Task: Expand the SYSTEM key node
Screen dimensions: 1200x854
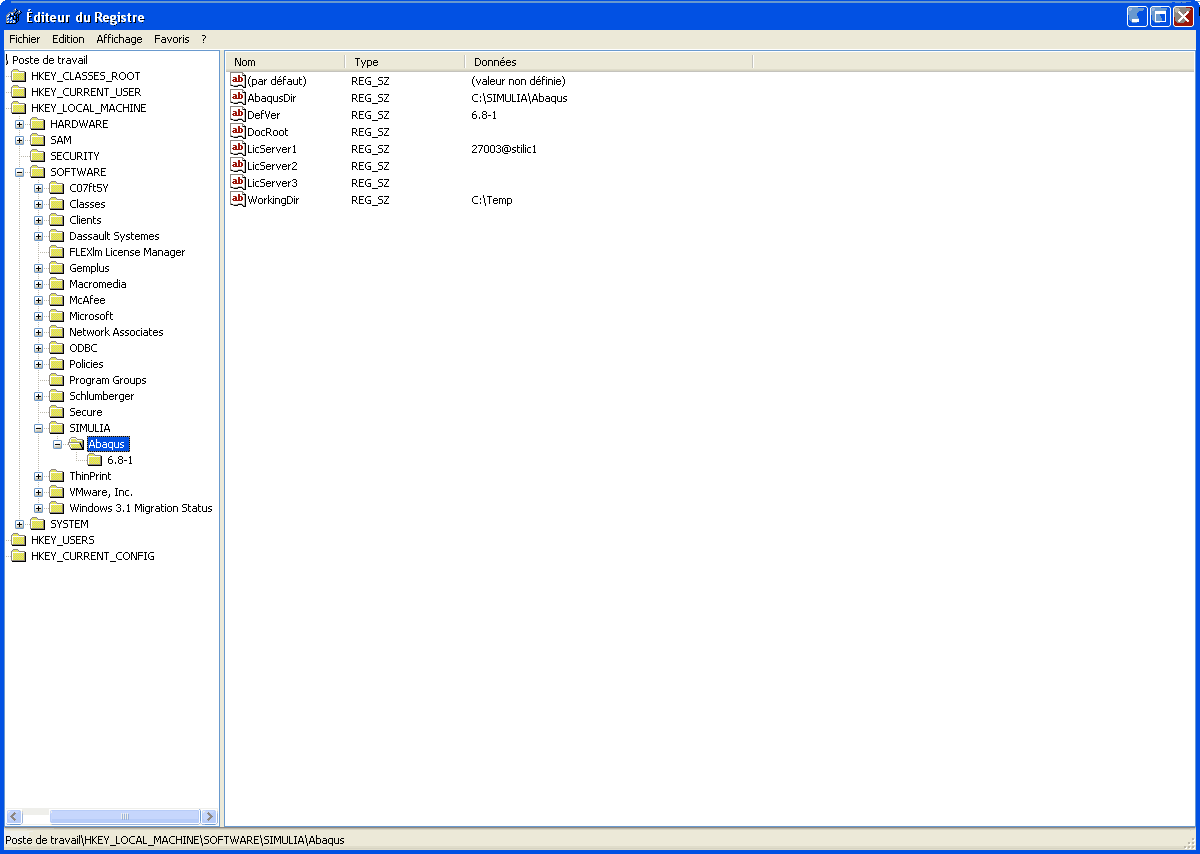Action: click(x=19, y=524)
